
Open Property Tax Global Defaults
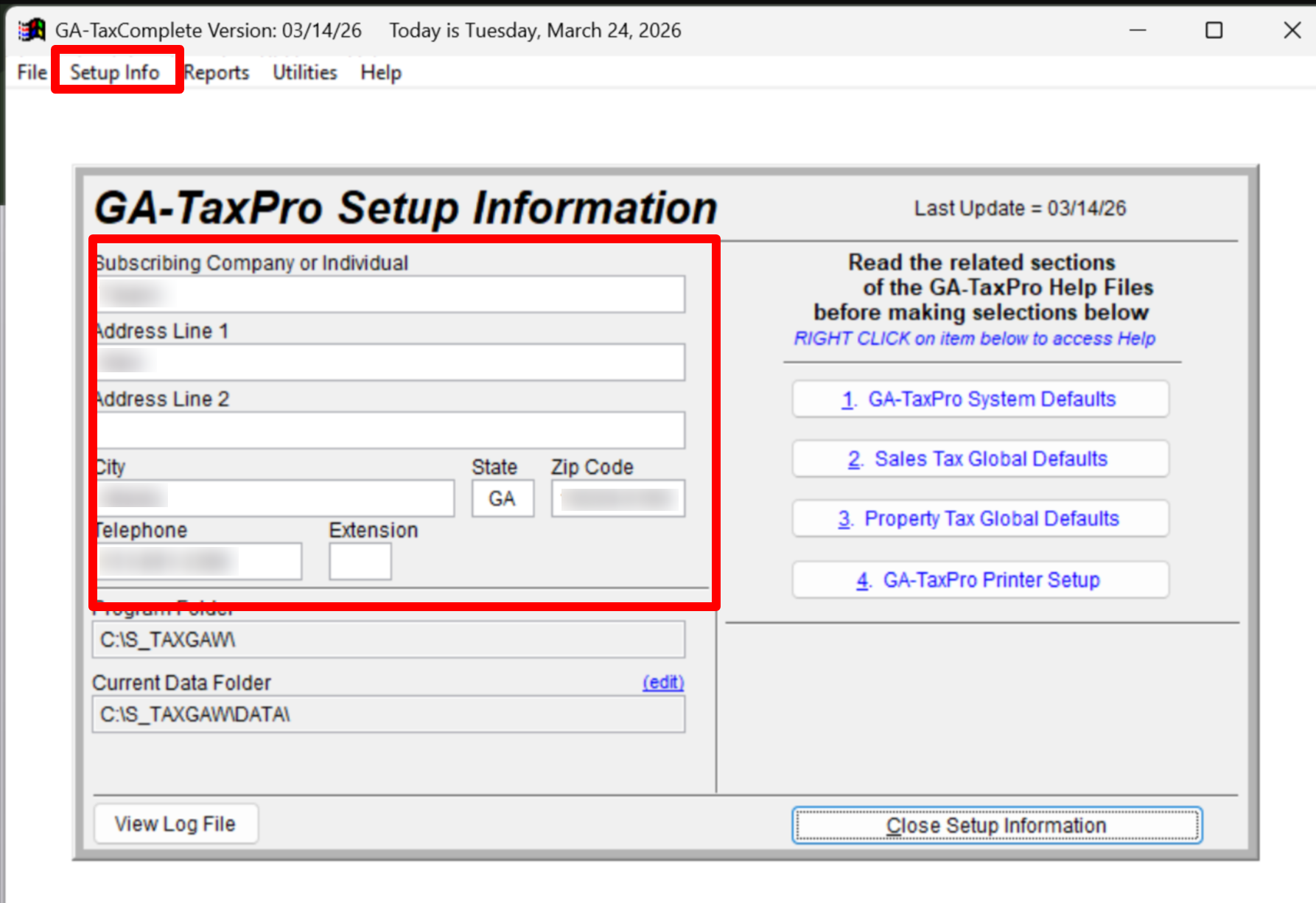point(980,518)
